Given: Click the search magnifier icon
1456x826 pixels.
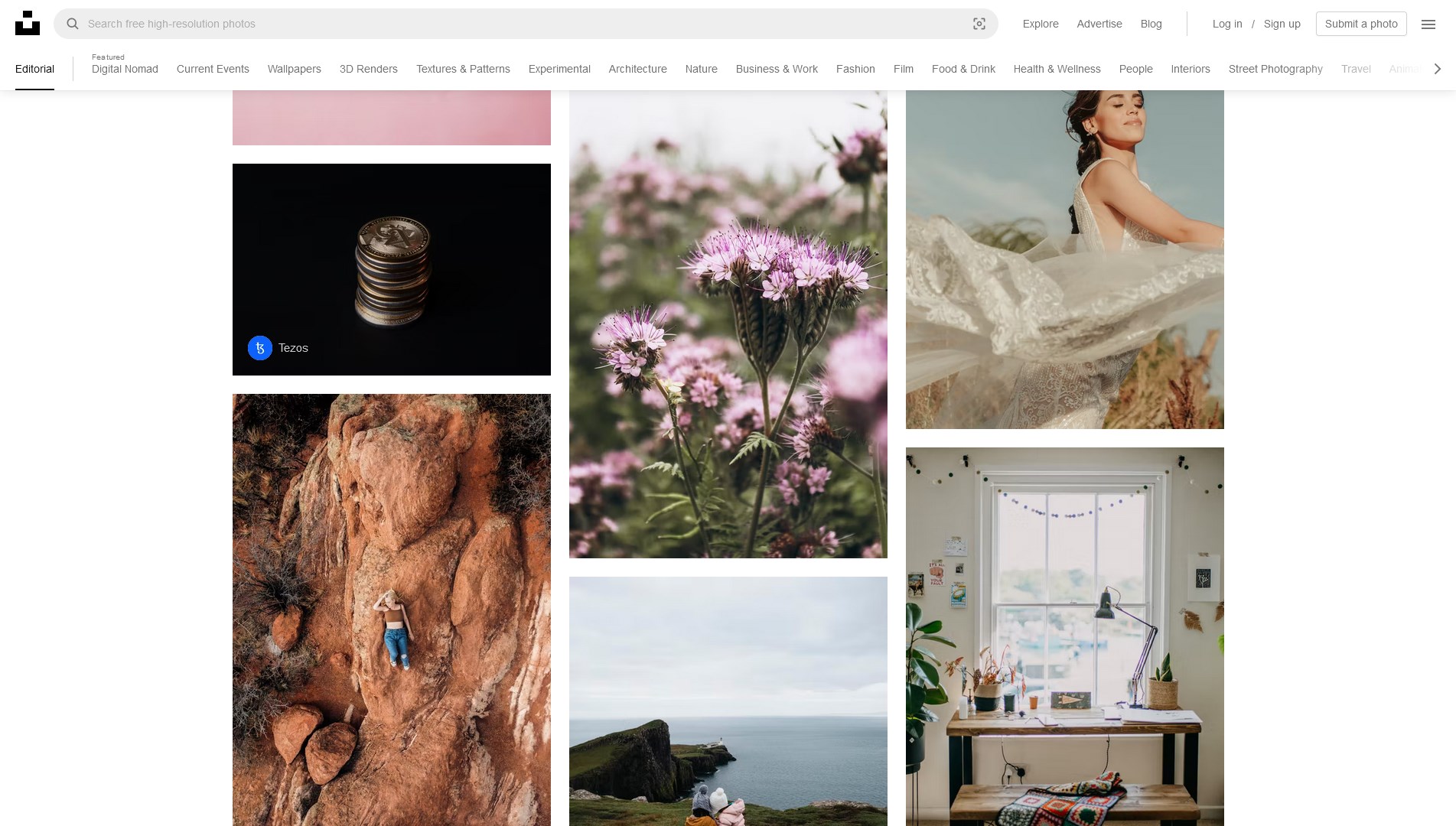Looking at the screenshot, I should click(73, 24).
